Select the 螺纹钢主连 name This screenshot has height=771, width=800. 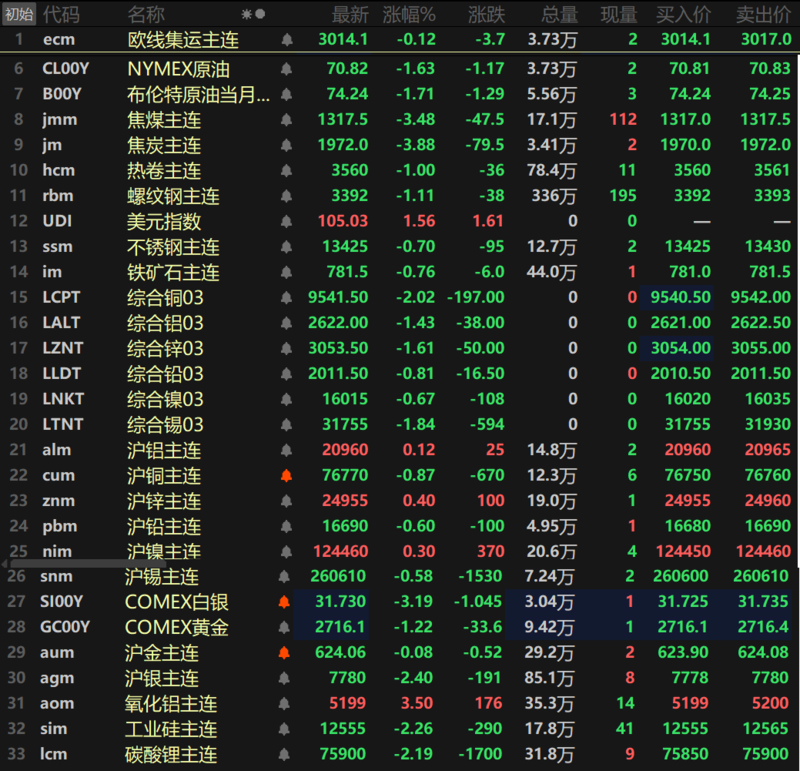click(173, 196)
